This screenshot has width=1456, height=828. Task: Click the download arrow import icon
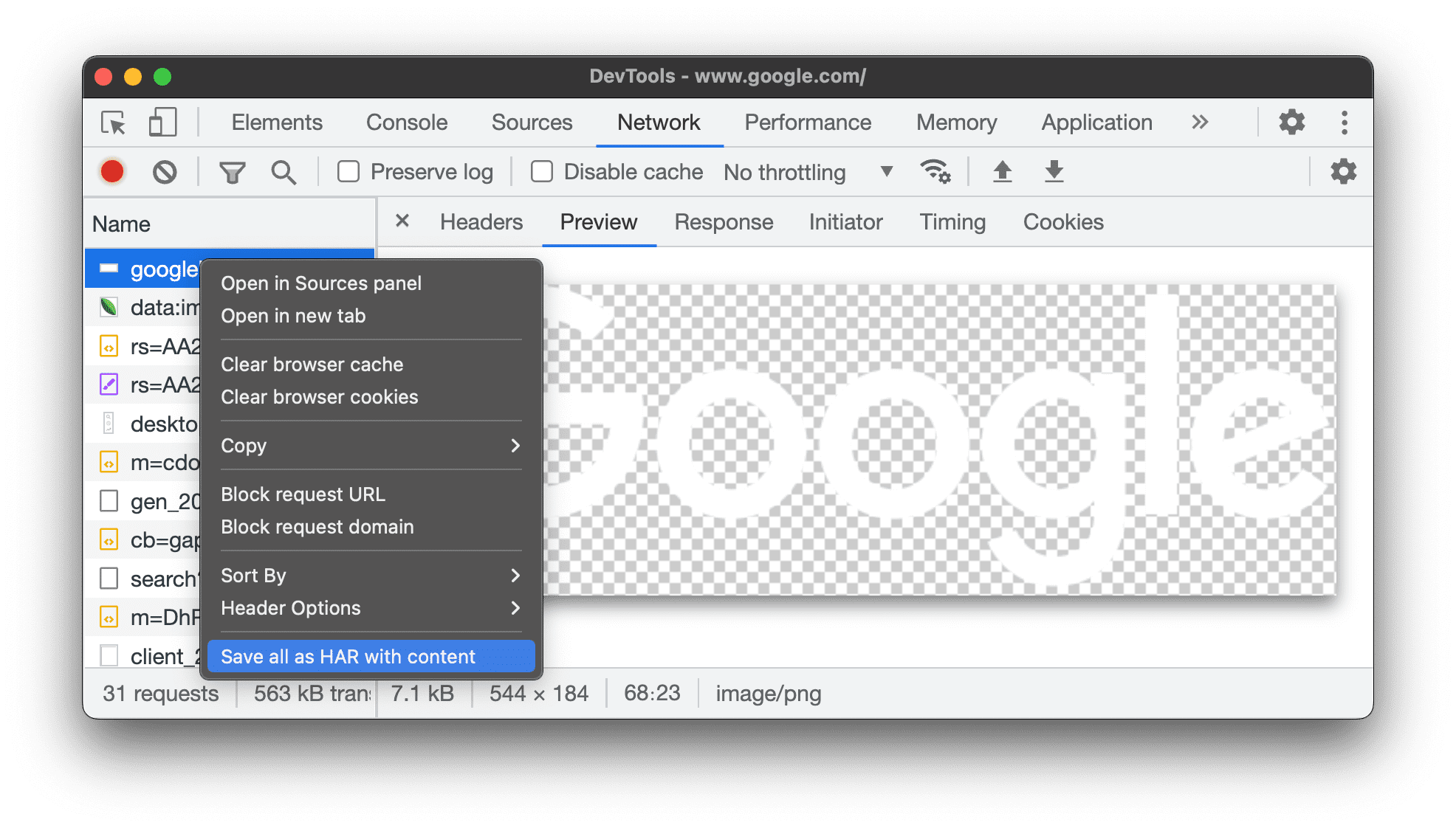coord(1053,170)
